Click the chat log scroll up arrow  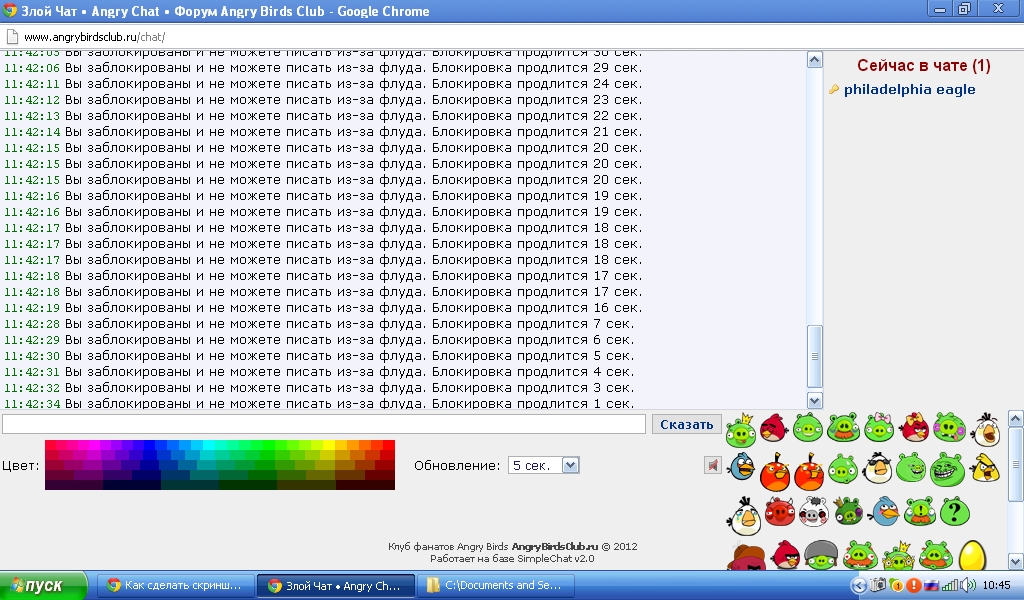(814, 60)
